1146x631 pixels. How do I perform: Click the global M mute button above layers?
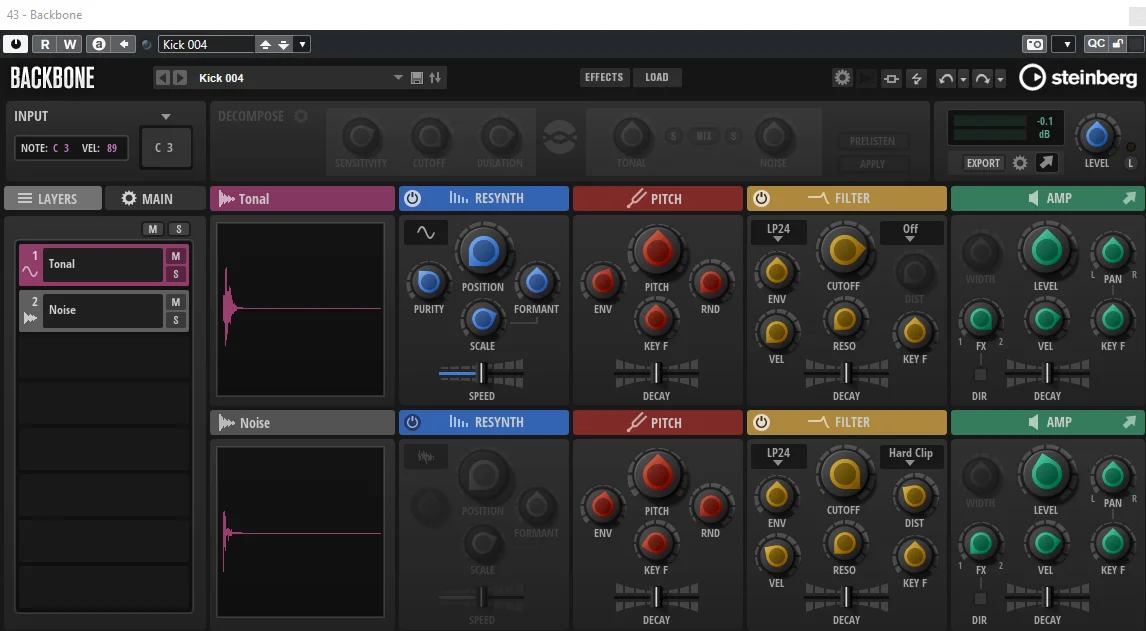(153, 230)
